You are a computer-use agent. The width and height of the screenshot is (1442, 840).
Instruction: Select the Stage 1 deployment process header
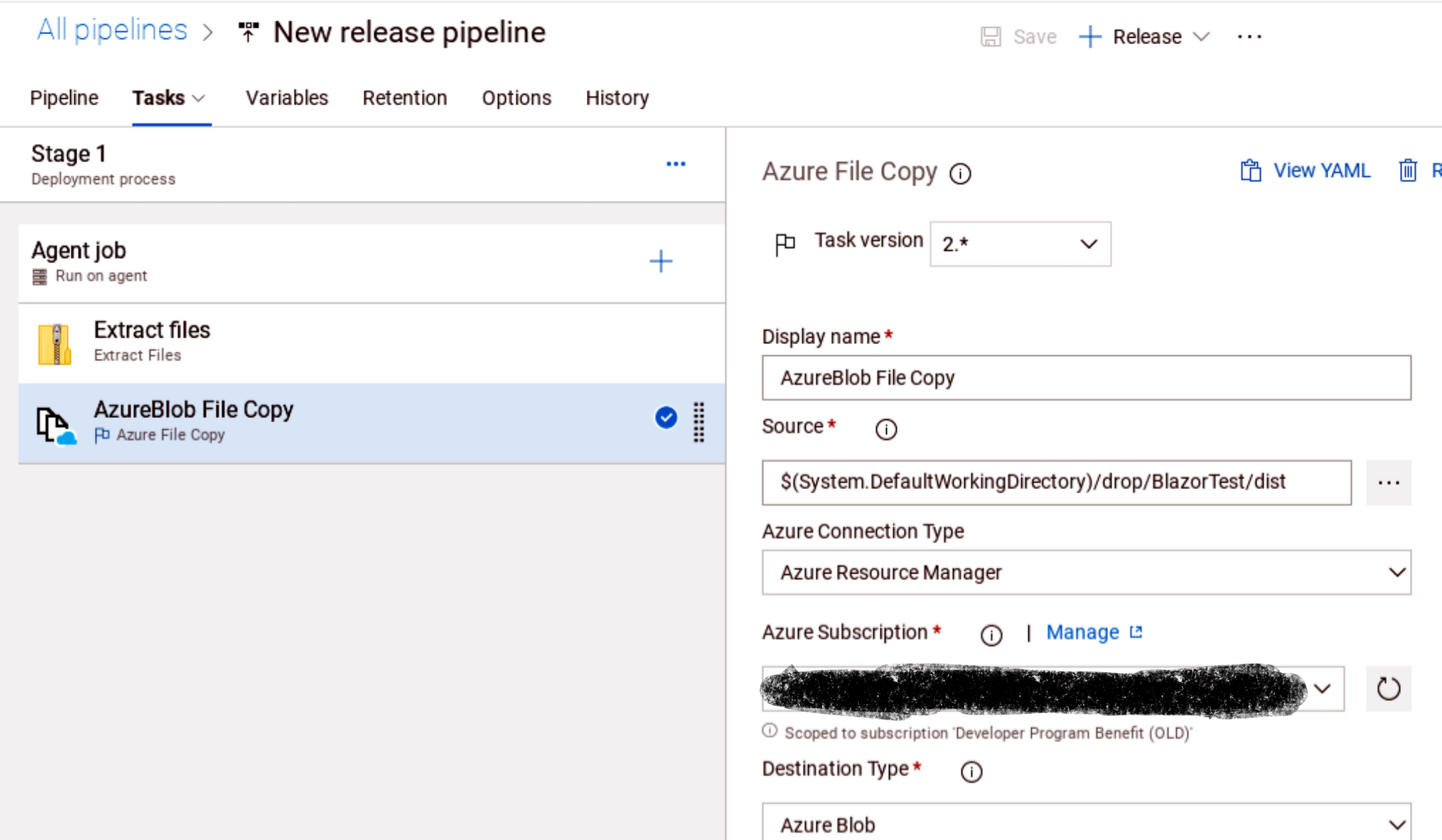tap(363, 165)
